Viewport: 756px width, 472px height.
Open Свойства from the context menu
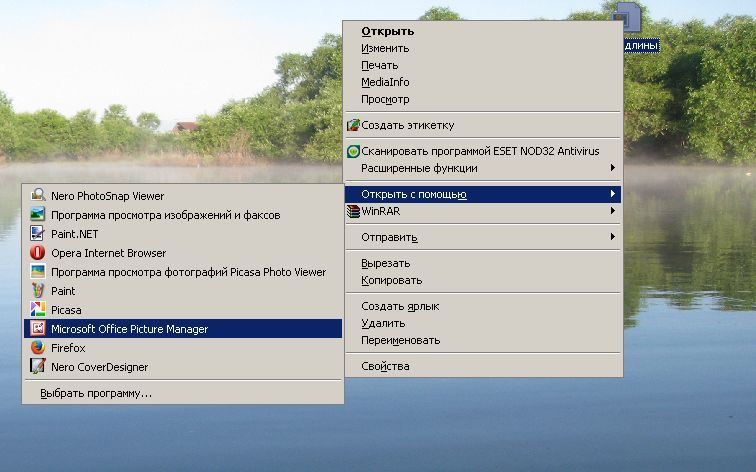pyautogui.click(x=483, y=366)
